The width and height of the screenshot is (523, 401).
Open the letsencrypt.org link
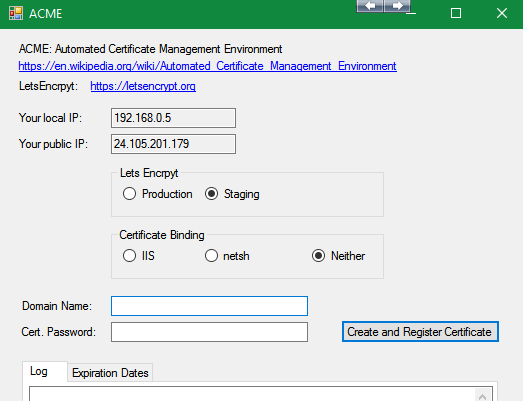[143, 86]
